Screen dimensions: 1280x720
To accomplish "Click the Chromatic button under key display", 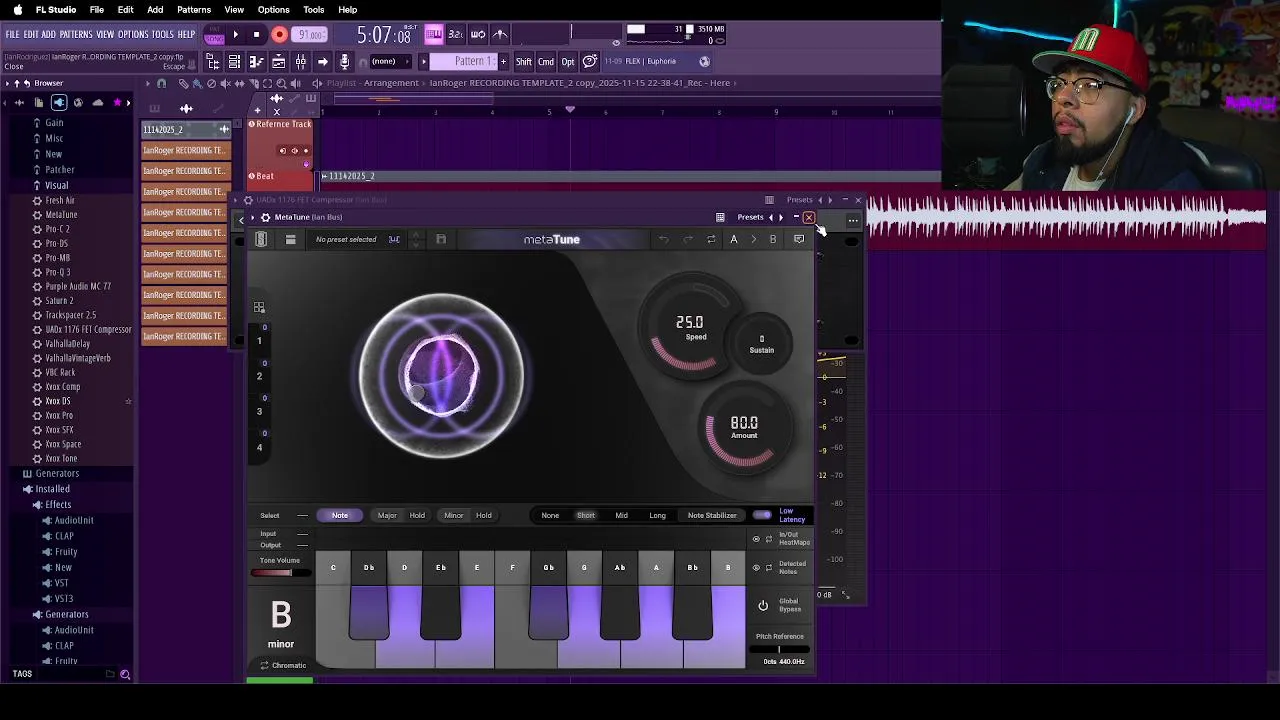I will click(x=283, y=665).
